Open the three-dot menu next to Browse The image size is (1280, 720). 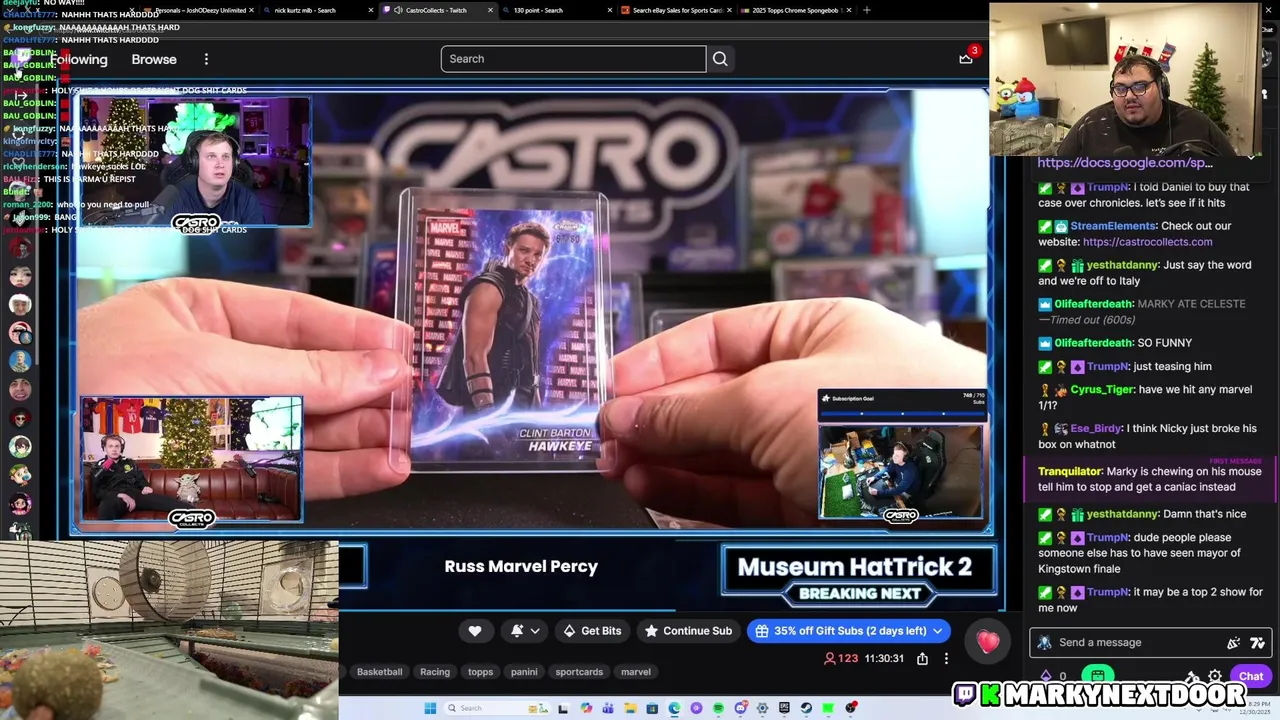point(206,59)
